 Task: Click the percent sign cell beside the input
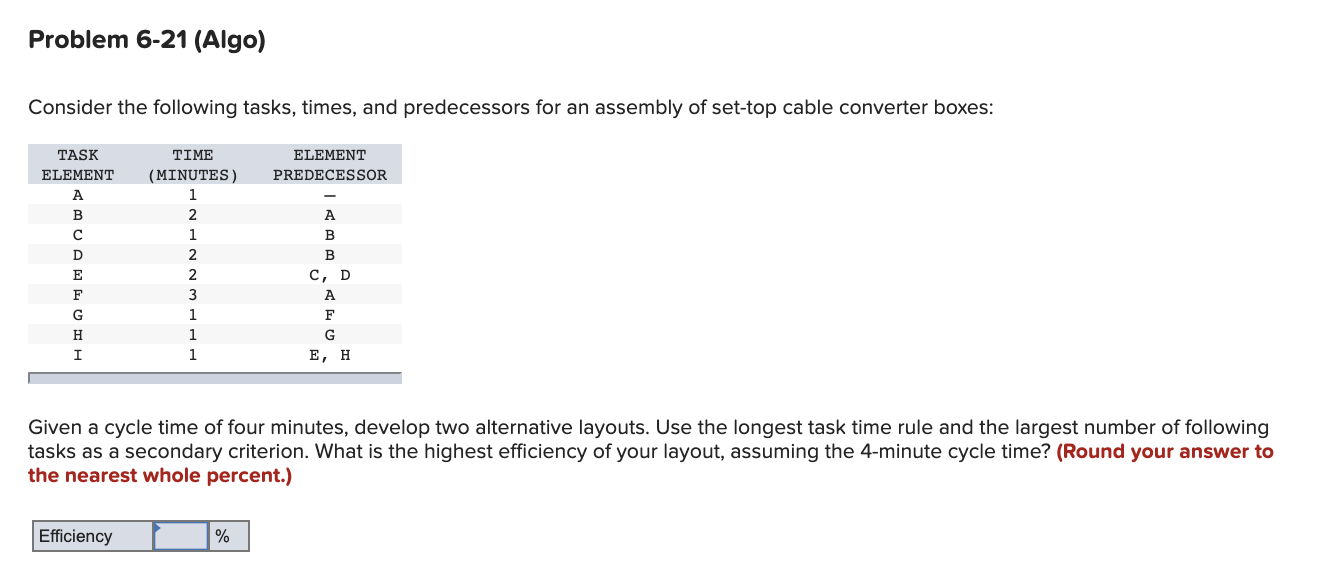[223, 536]
